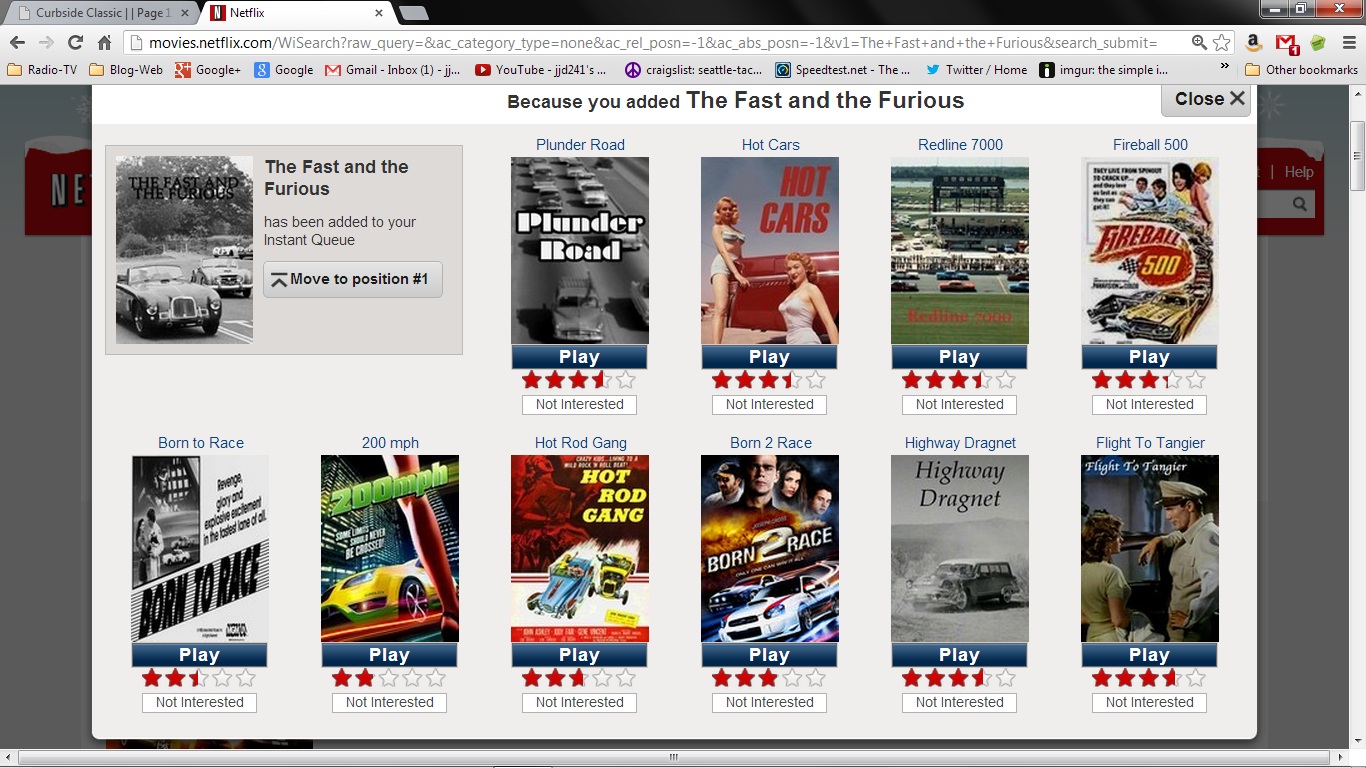Bookmark this page with the star icon
This screenshot has width=1366, height=768.
tap(1221, 42)
